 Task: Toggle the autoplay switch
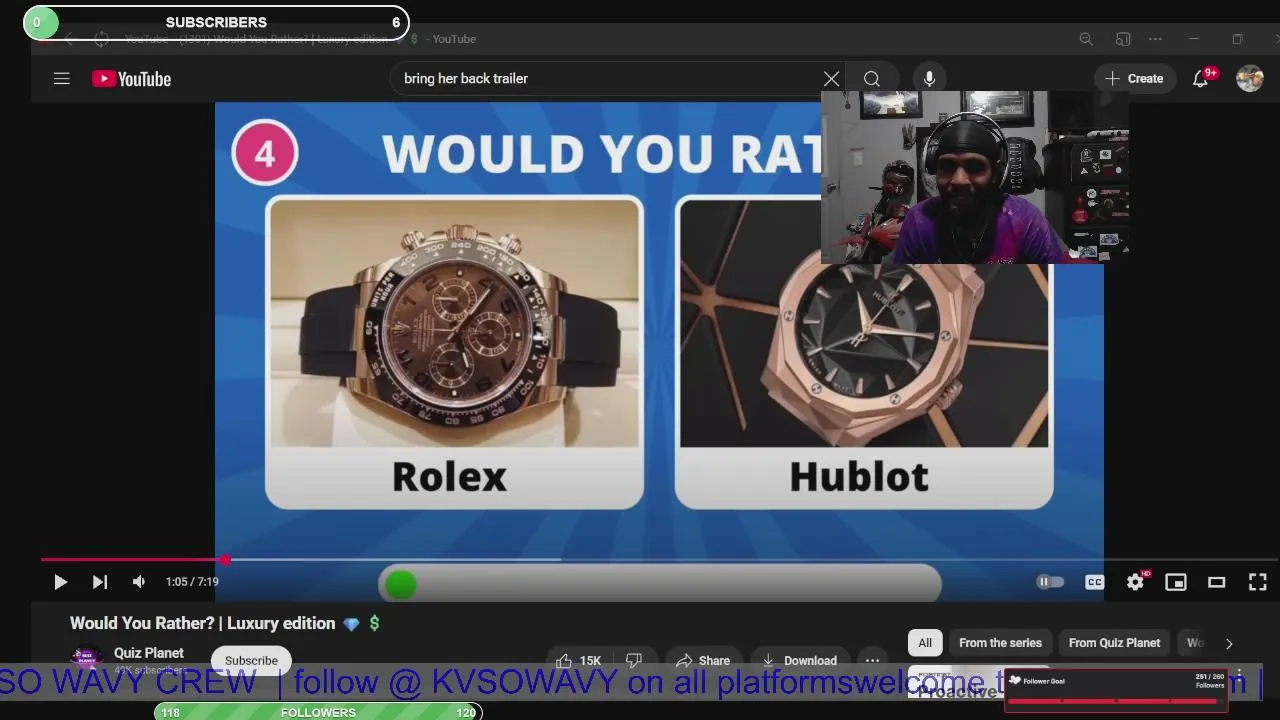pyautogui.click(x=1049, y=582)
